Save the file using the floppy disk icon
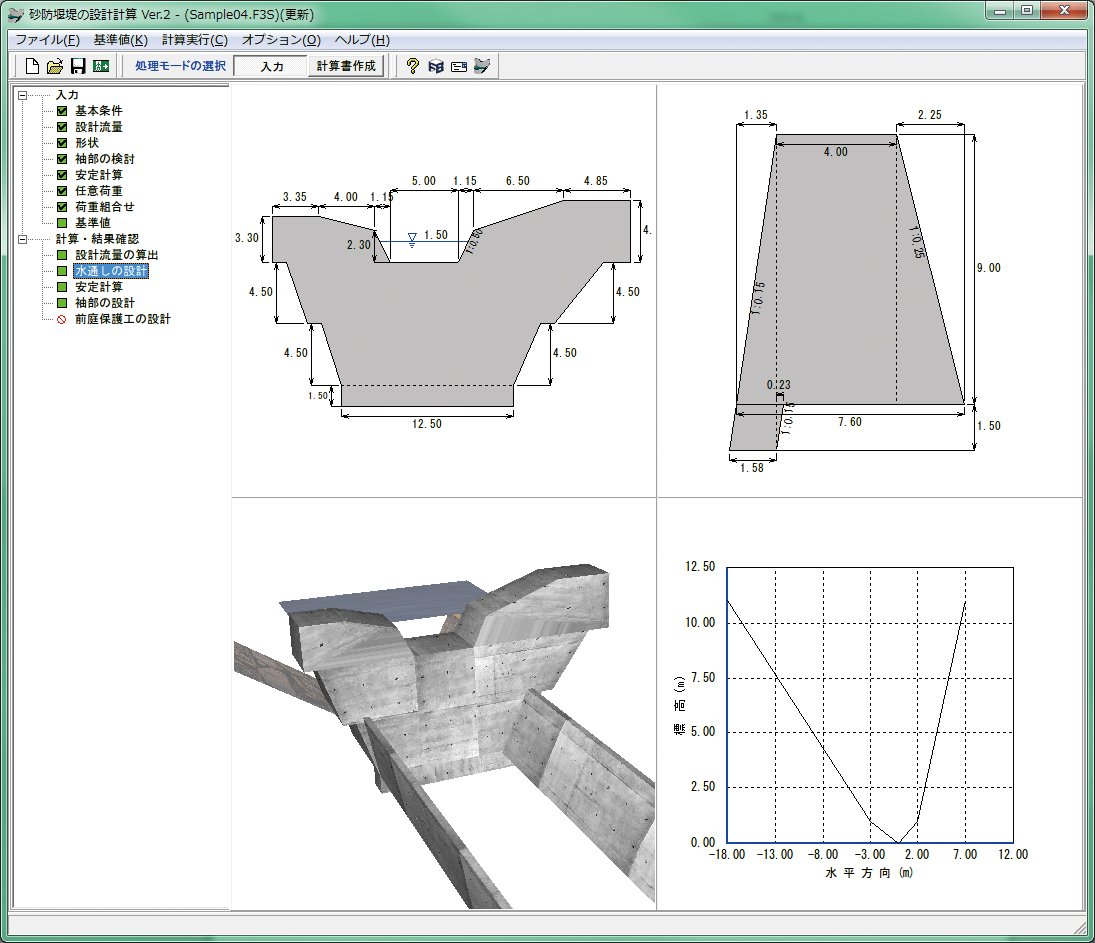1095x943 pixels. tap(78, 66)
